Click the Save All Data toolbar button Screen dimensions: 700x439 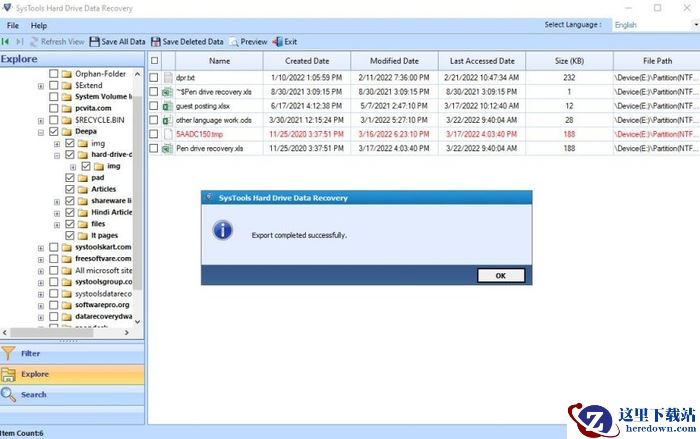[117, 42]
